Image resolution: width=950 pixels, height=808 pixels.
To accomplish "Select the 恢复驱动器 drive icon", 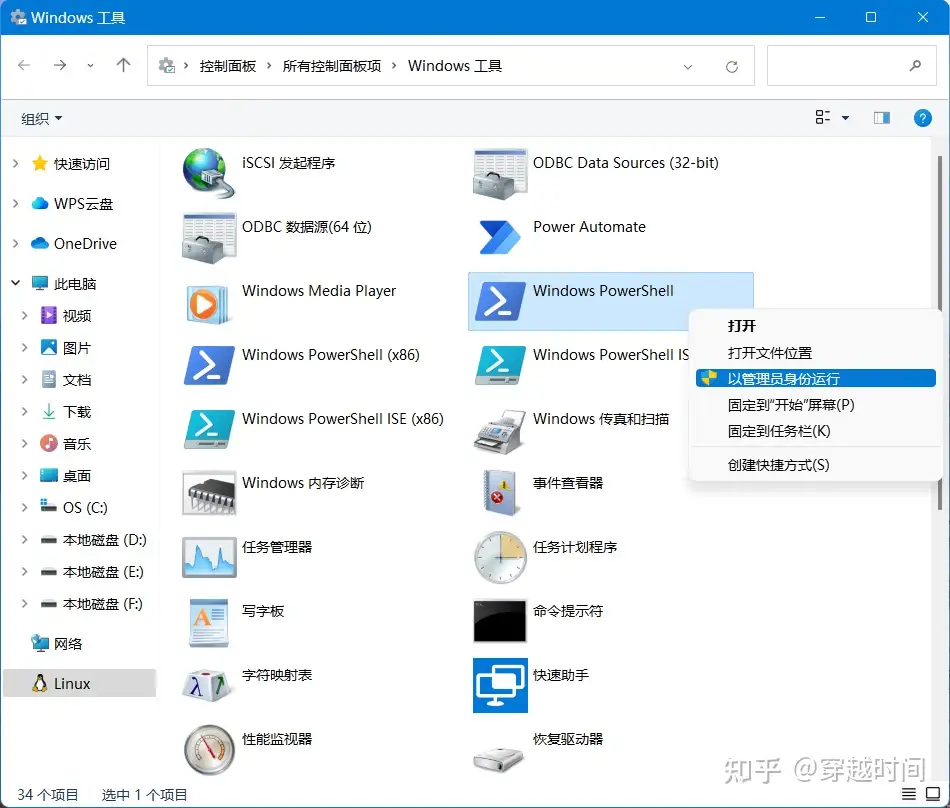I will click(498, 759).
